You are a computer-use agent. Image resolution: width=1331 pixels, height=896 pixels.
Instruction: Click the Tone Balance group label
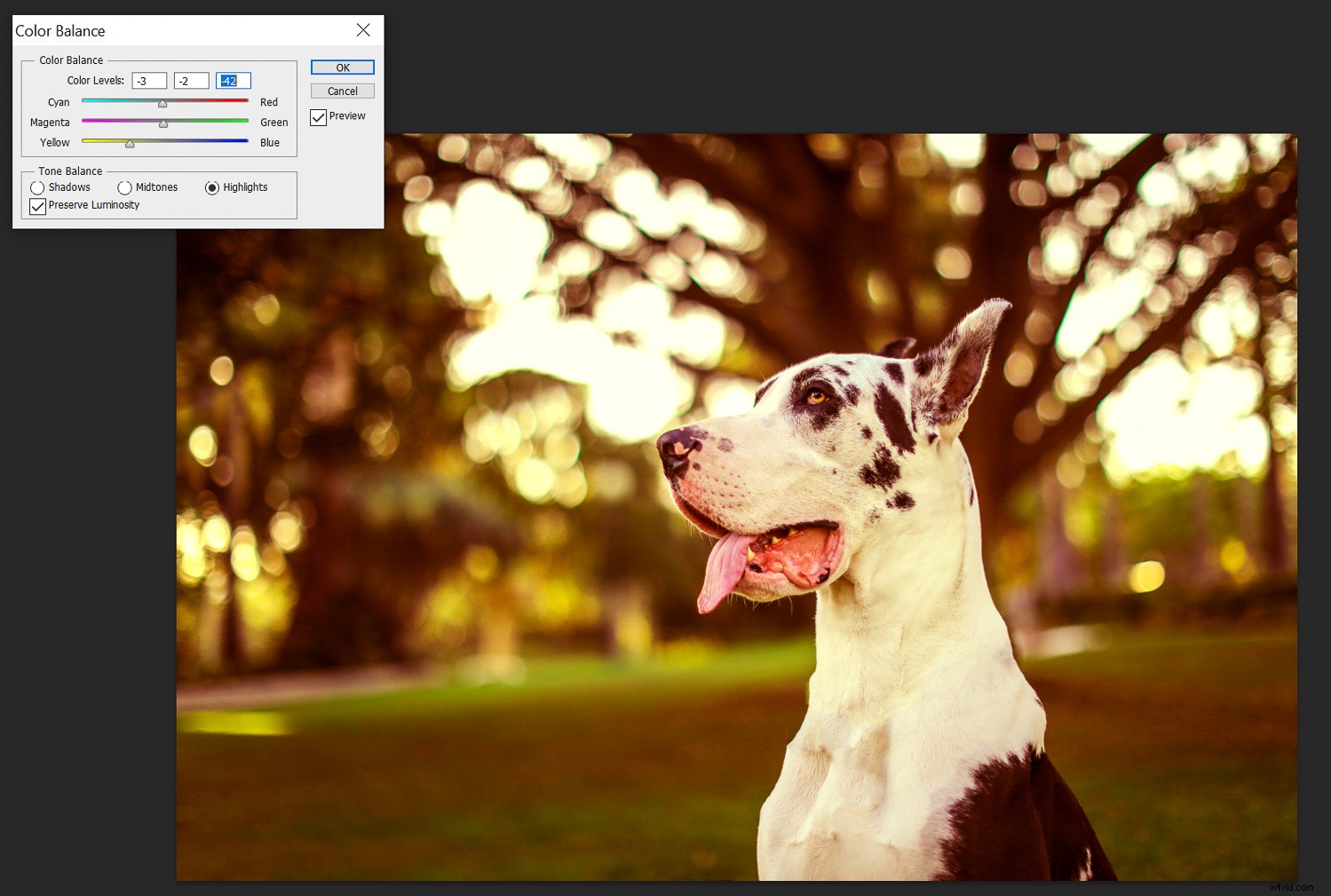[71, 170]
